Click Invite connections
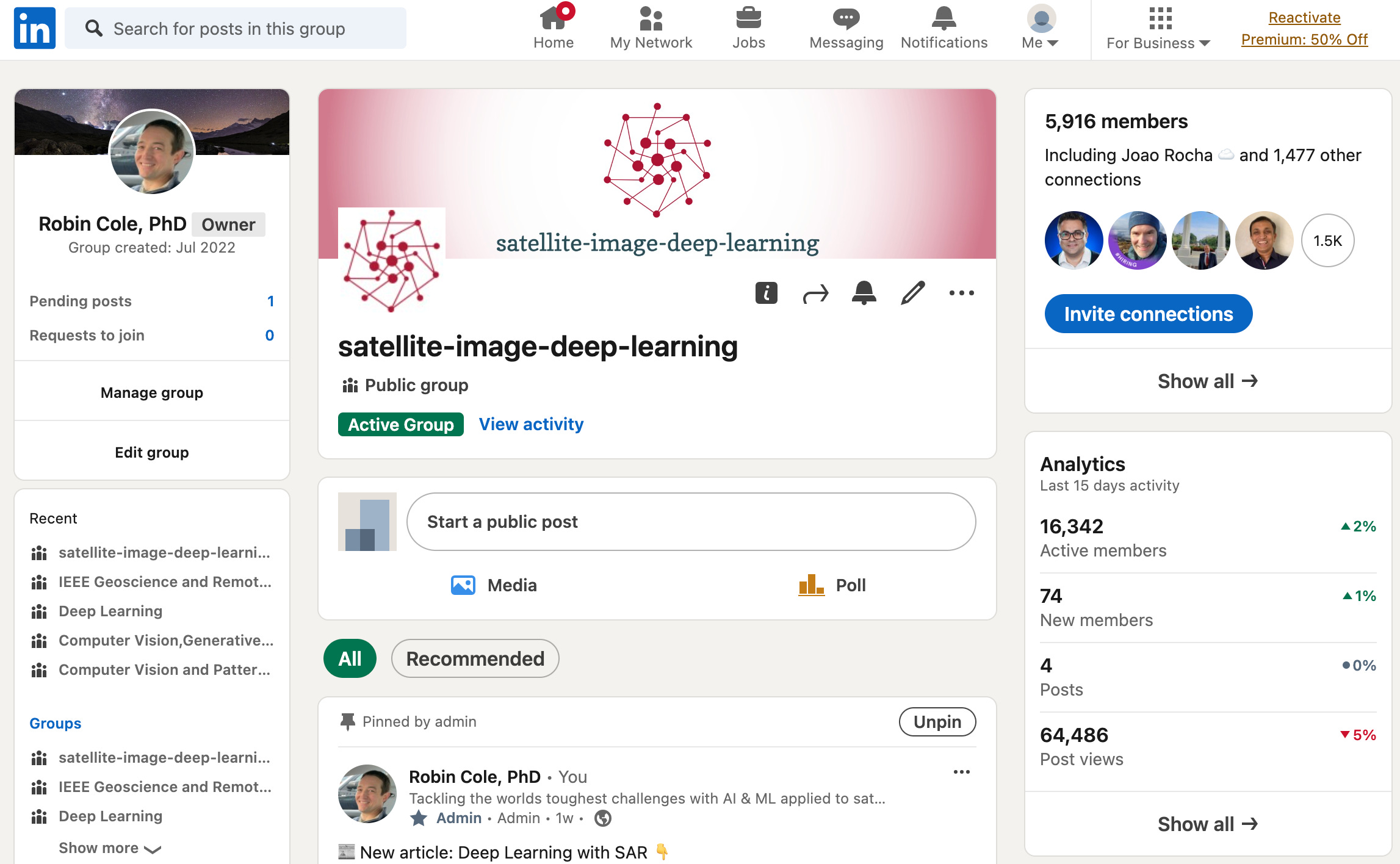 click(x=1147, y=313)
